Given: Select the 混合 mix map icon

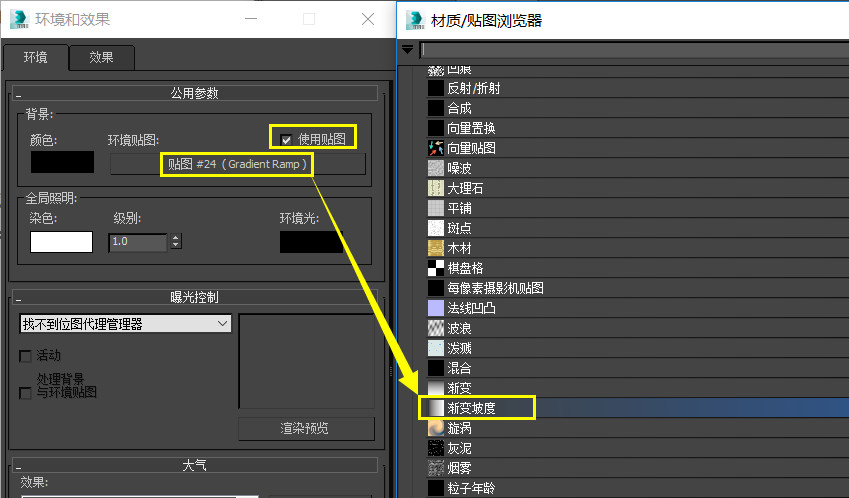Looking at the screenshot, I should pyautogui.click(x=436, y=368).
